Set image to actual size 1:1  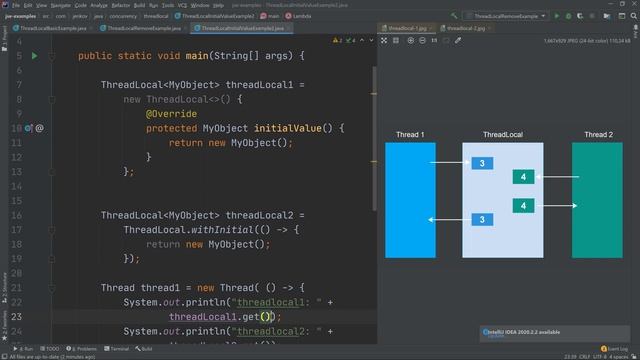click(434, 40)
